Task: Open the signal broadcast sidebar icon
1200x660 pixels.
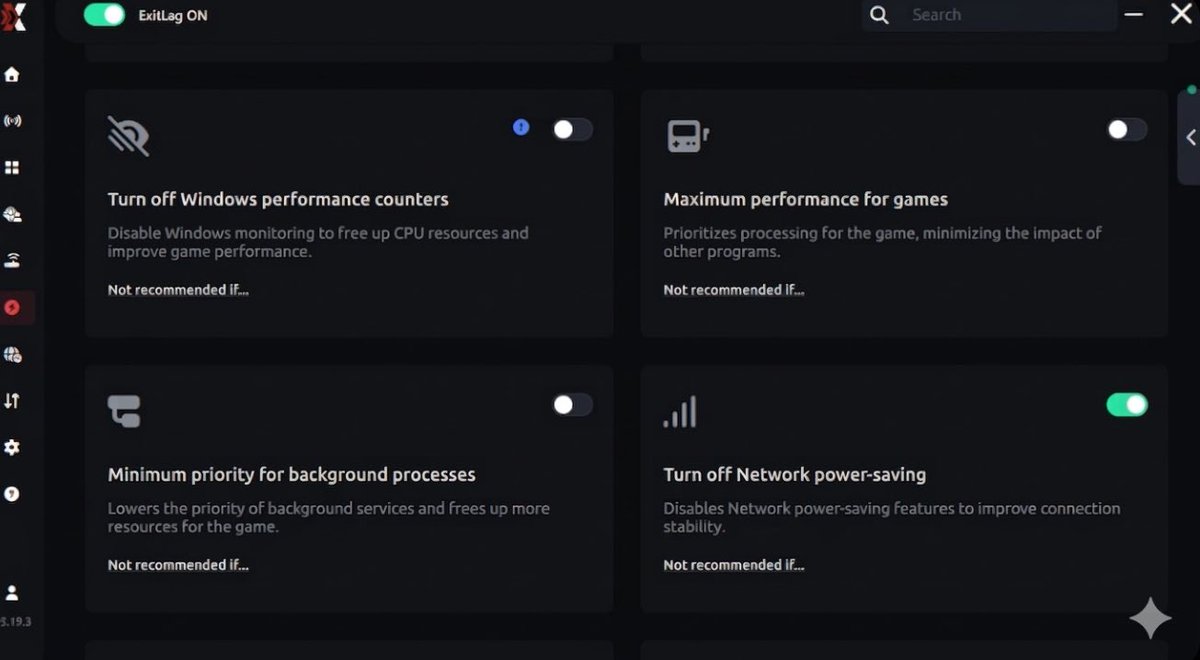Action: pos(12,121)
